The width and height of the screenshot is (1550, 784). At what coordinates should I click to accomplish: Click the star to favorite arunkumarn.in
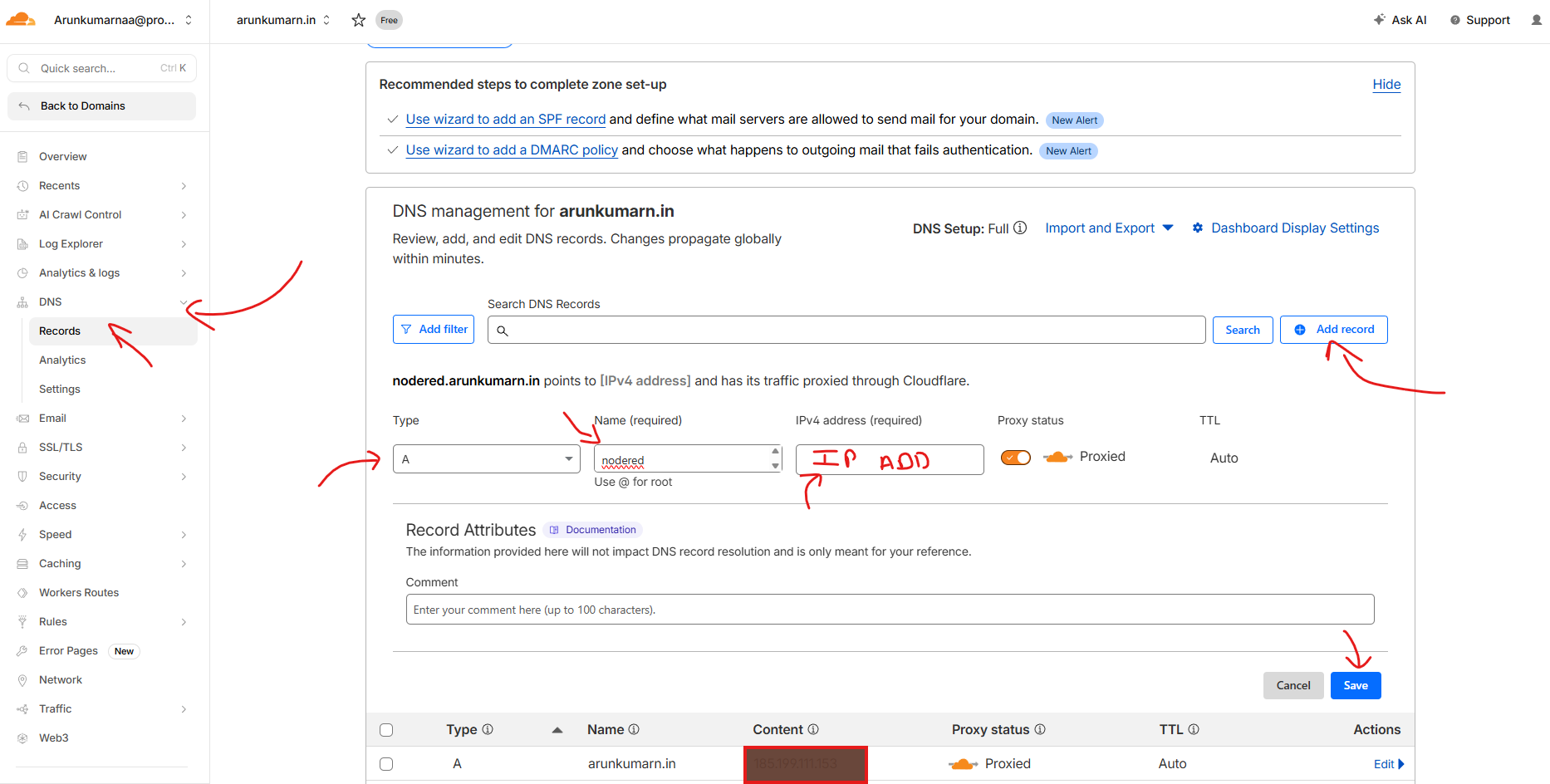358,20
